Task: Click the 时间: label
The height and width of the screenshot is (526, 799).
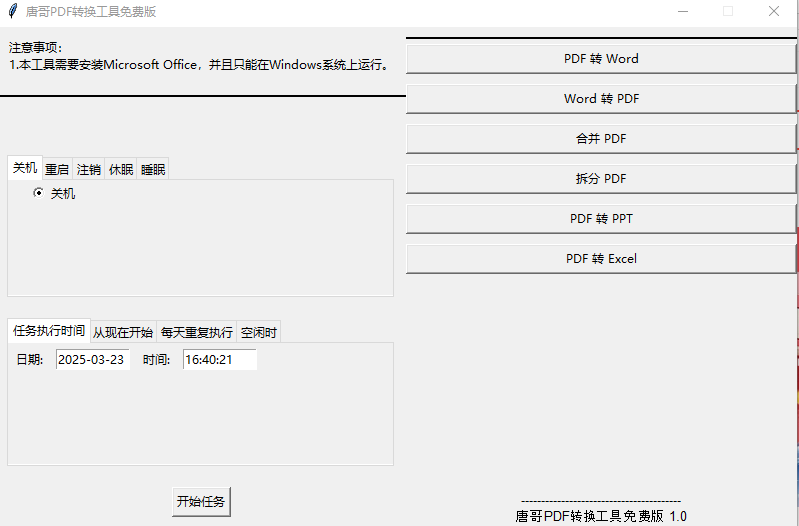Action: tap(156, 360)
